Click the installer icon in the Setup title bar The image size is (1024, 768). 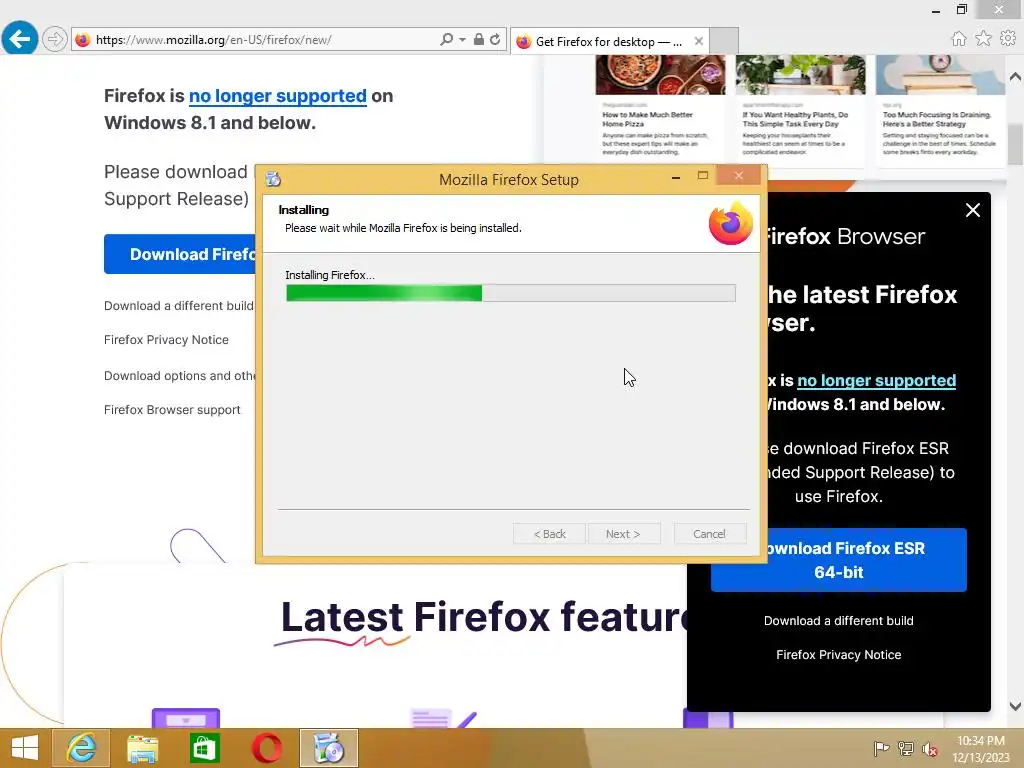273,179
